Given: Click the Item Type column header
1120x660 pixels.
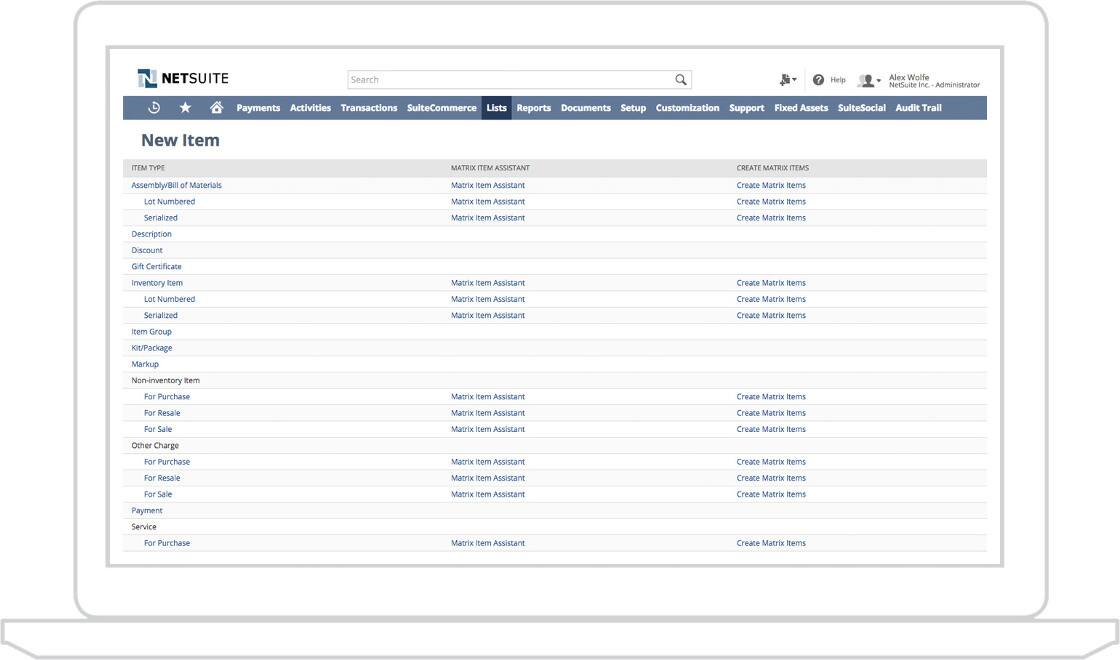Looking at the screenshot, I should click(148, 168).
